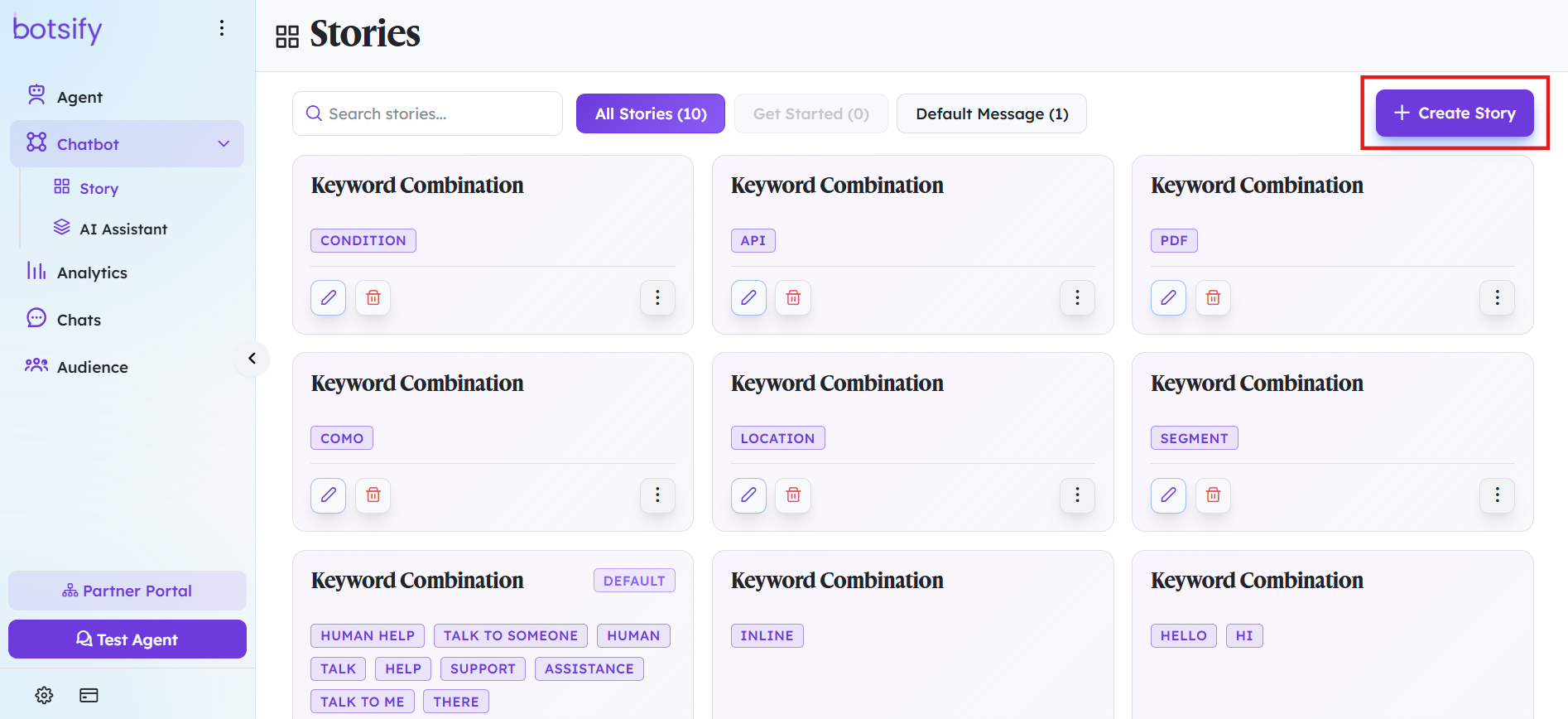
Task: Delete the API story using trash icon
Action: 793,297
